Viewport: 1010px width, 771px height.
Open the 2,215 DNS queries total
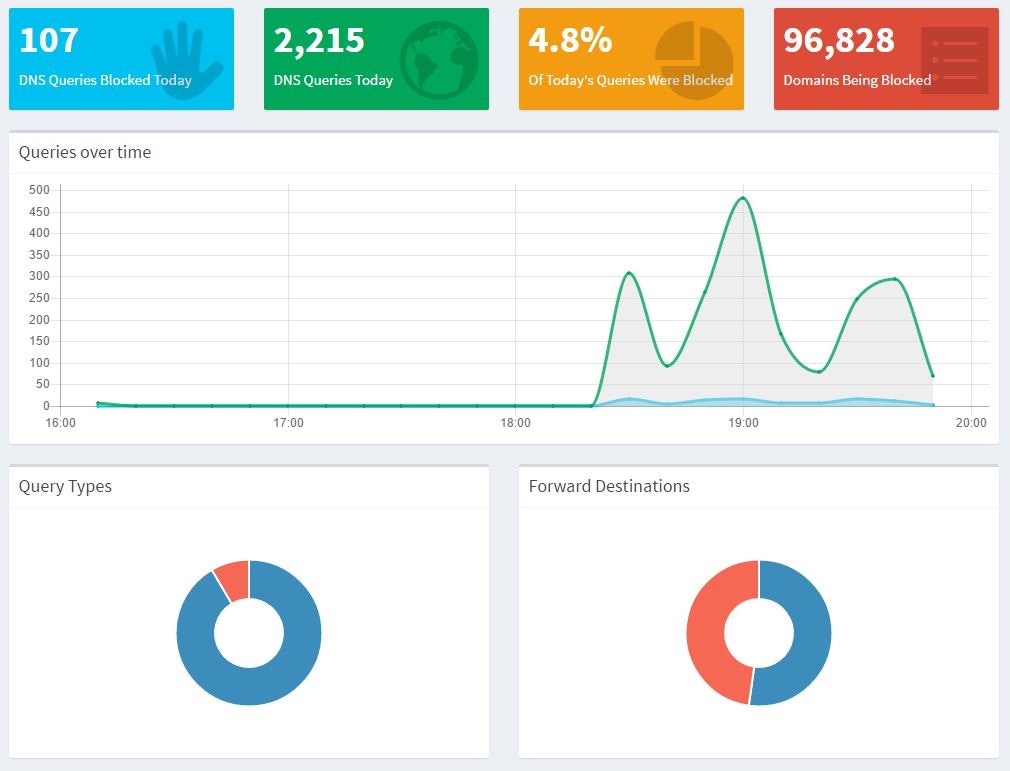coord(319,40)
